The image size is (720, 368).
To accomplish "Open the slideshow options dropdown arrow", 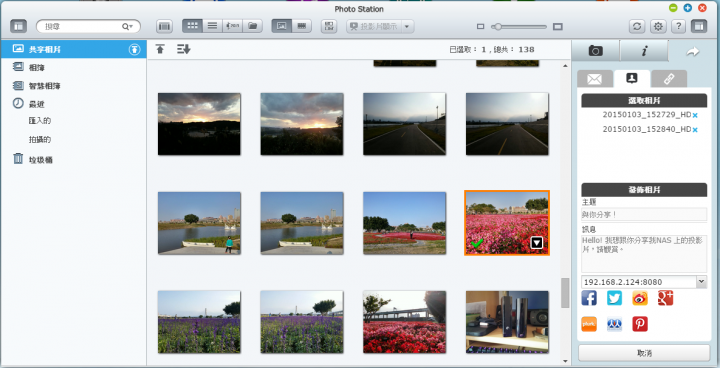I will (x=407, y=26).
